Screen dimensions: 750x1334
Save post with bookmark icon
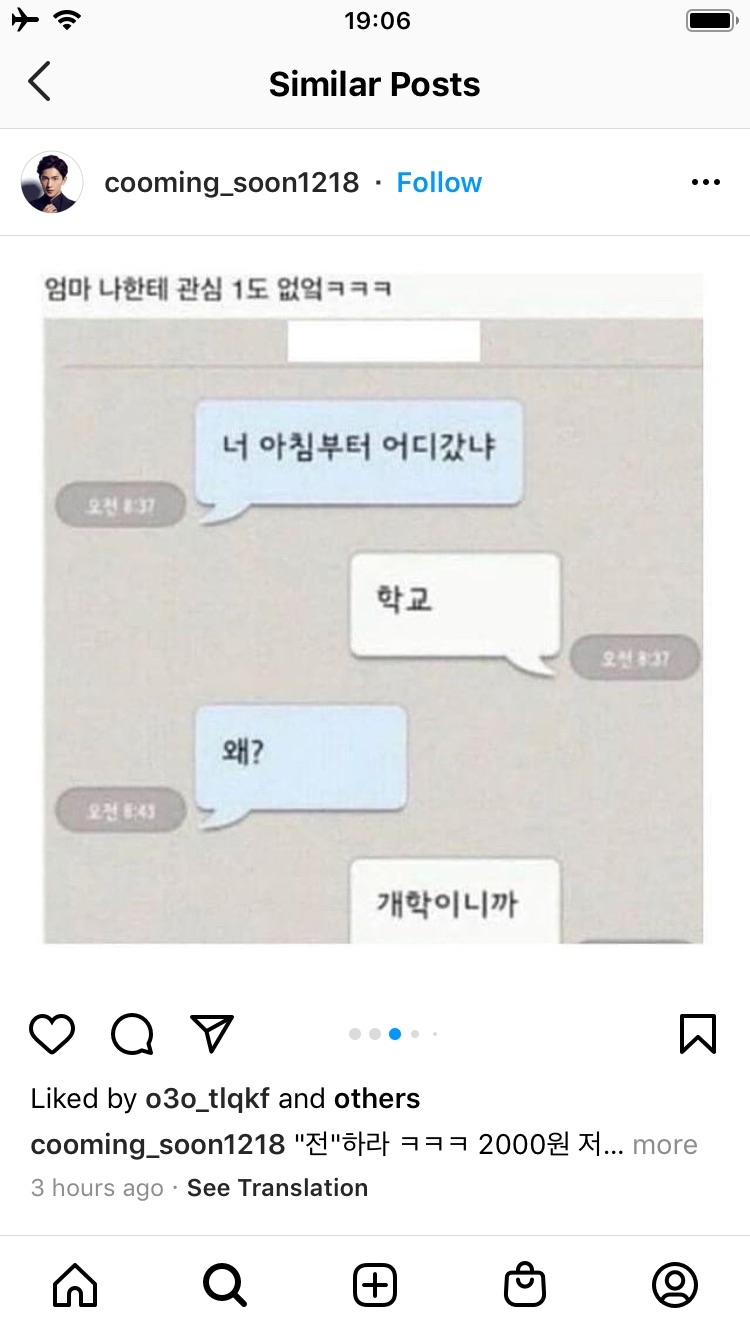(x=698, y=1034)
